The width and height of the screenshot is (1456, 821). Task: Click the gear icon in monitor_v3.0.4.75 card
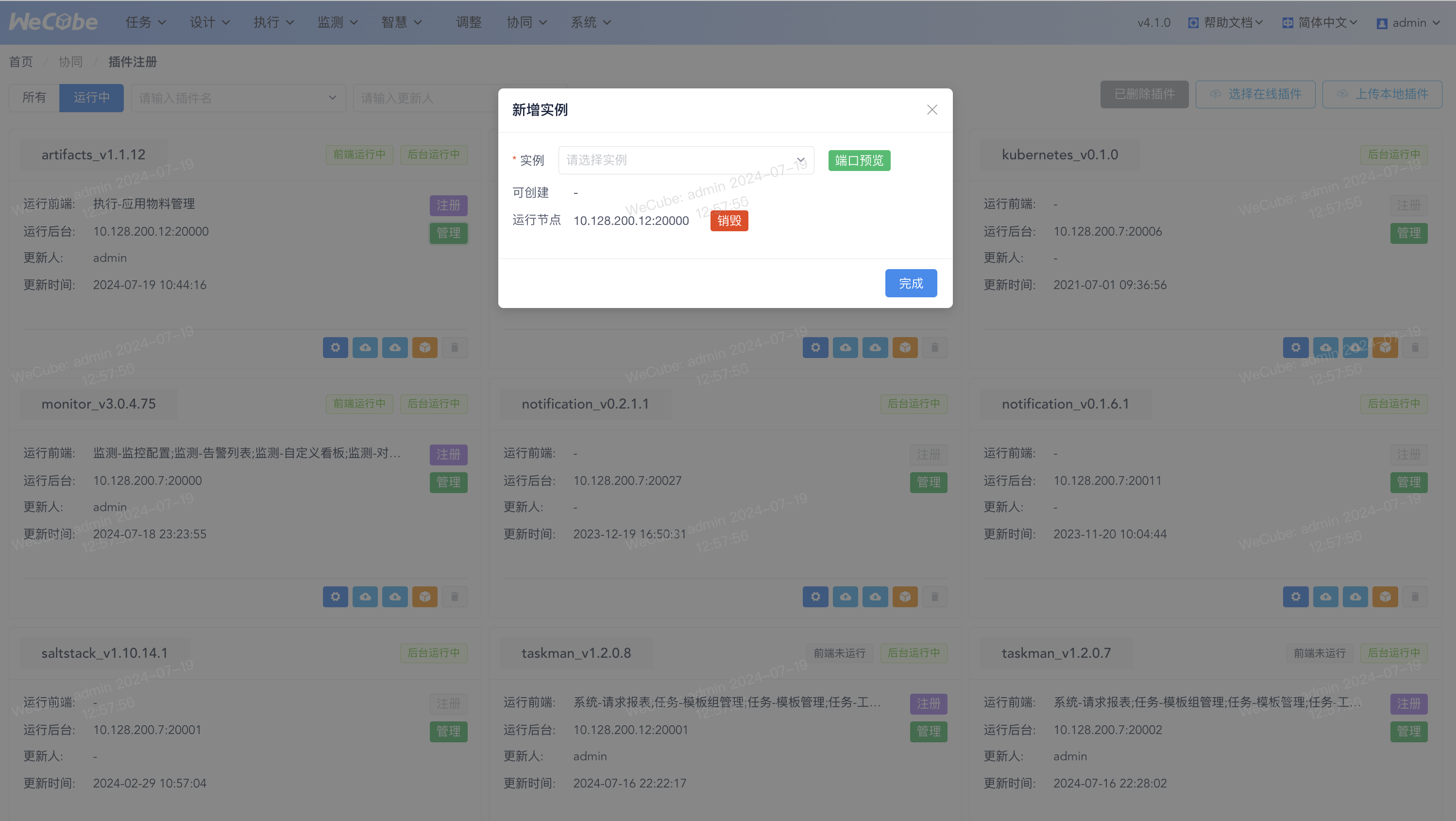[x=335, y=597]
